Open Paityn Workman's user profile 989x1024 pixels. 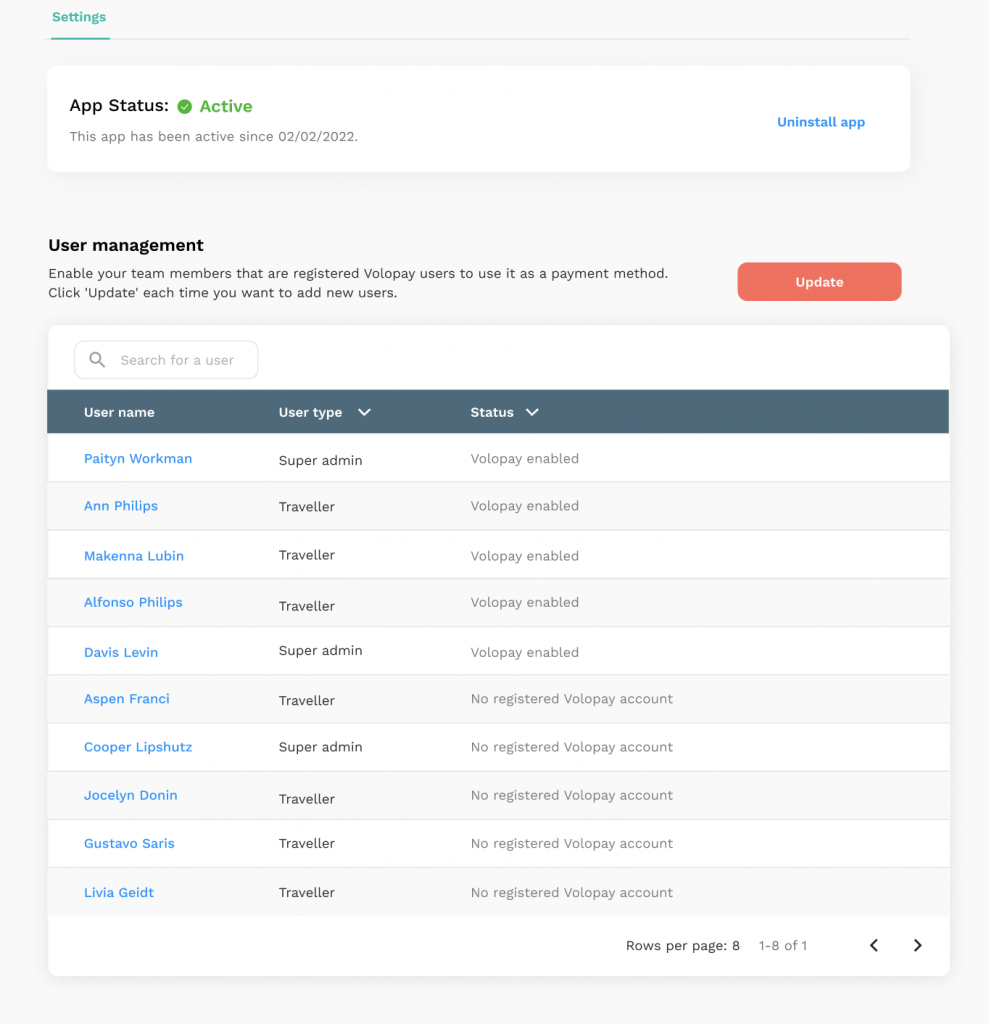click(x=138, y=458)
